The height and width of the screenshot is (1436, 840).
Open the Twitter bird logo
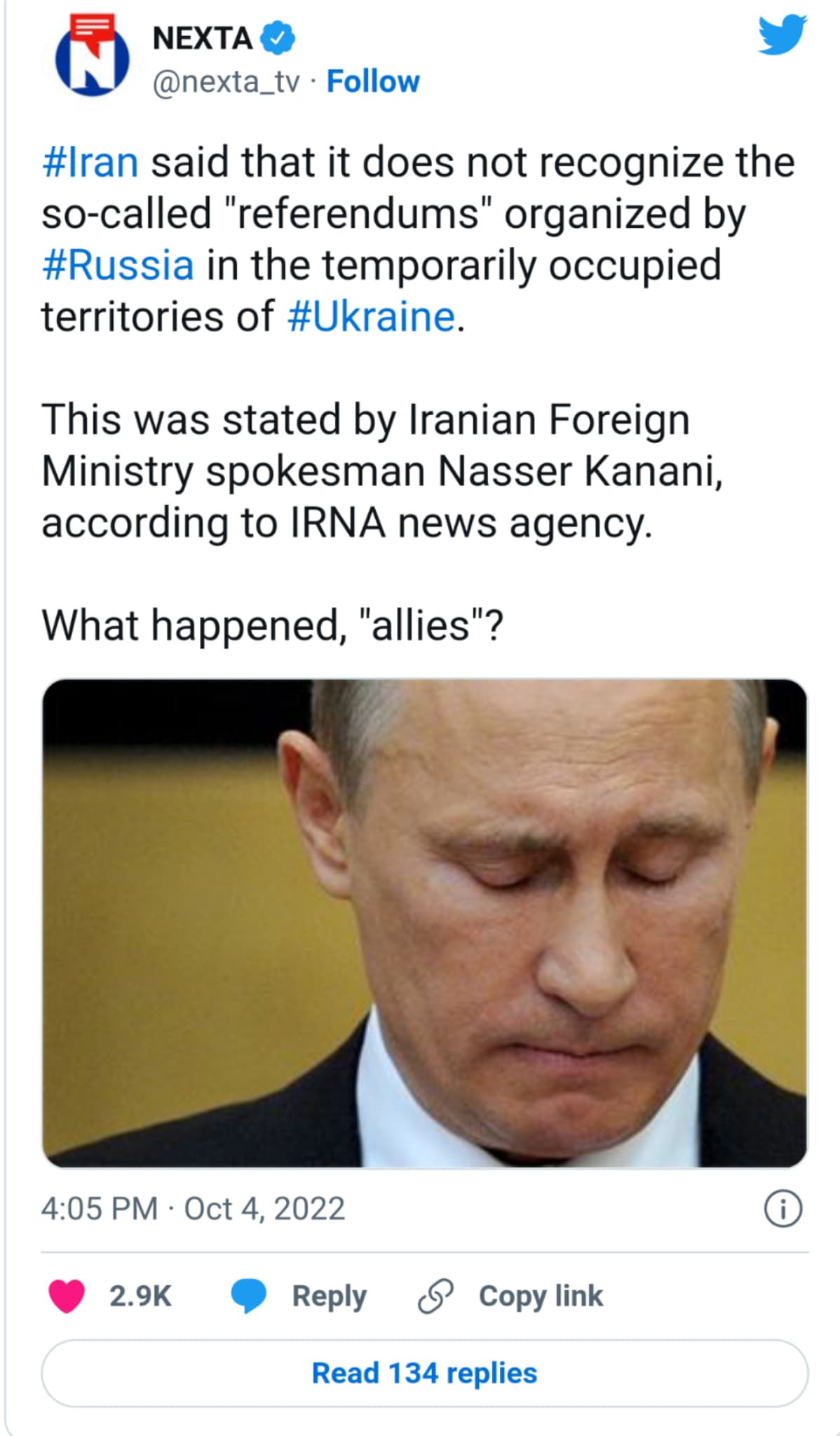tap(783, 35)
